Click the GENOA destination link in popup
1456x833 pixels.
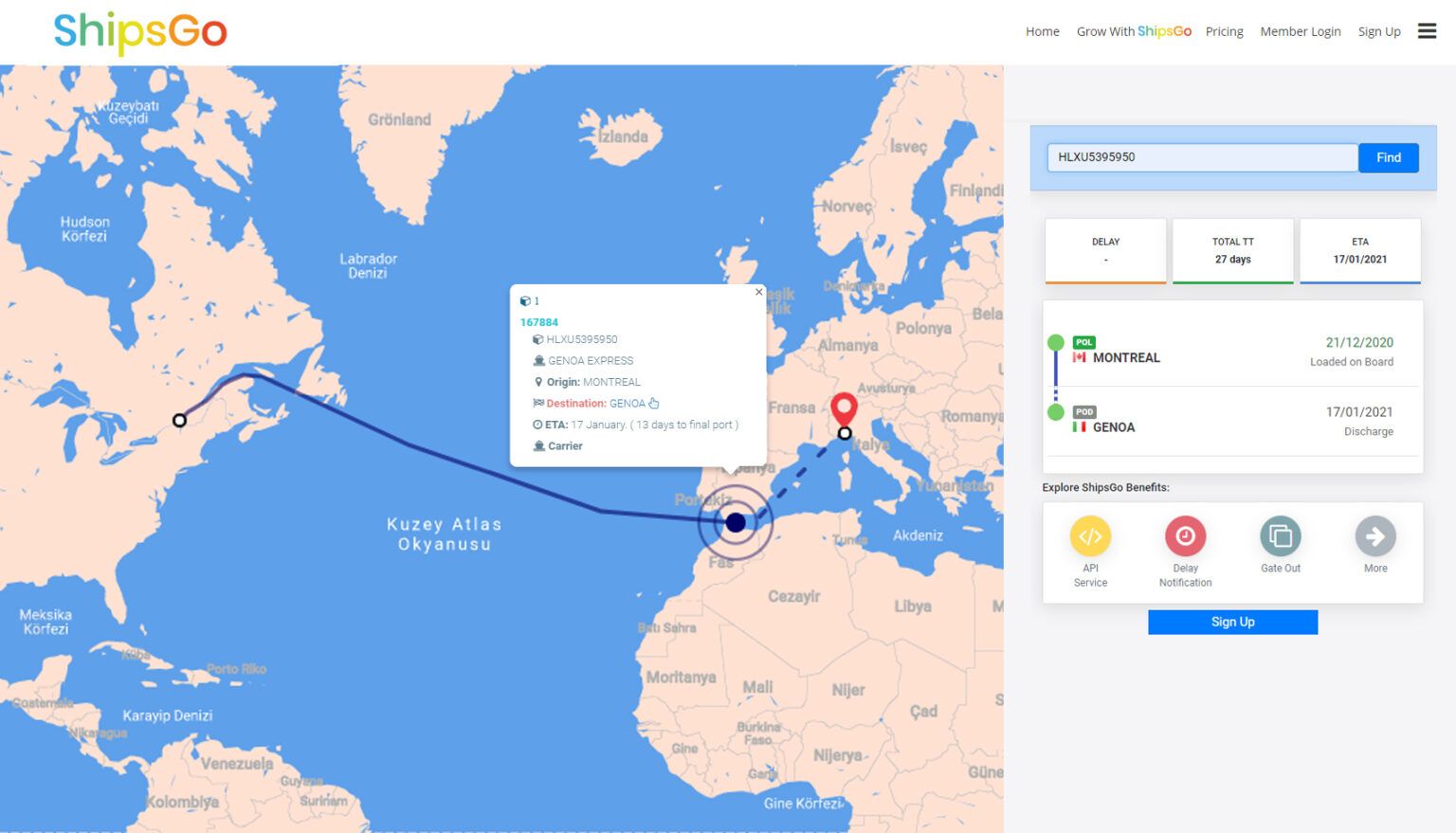pyautogui.click(x=628, y=404)
